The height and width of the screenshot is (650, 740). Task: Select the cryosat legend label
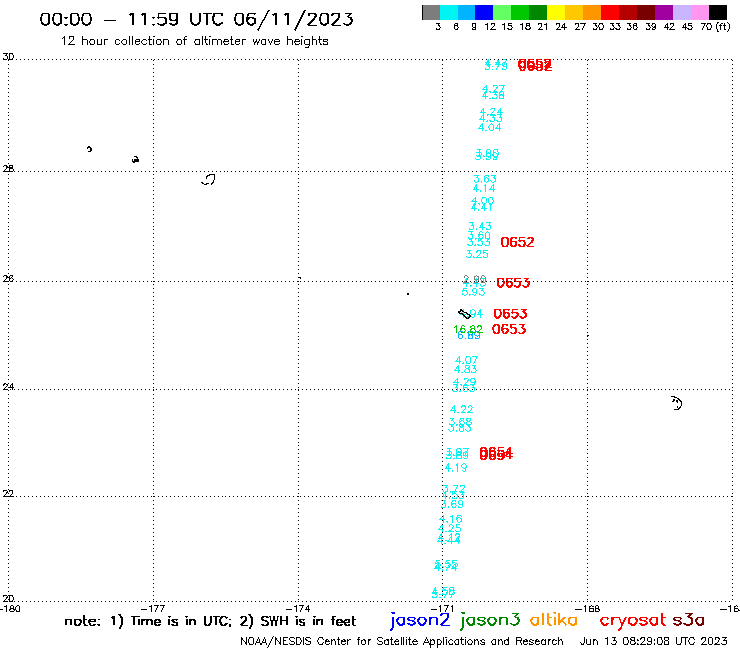[632, 621]
